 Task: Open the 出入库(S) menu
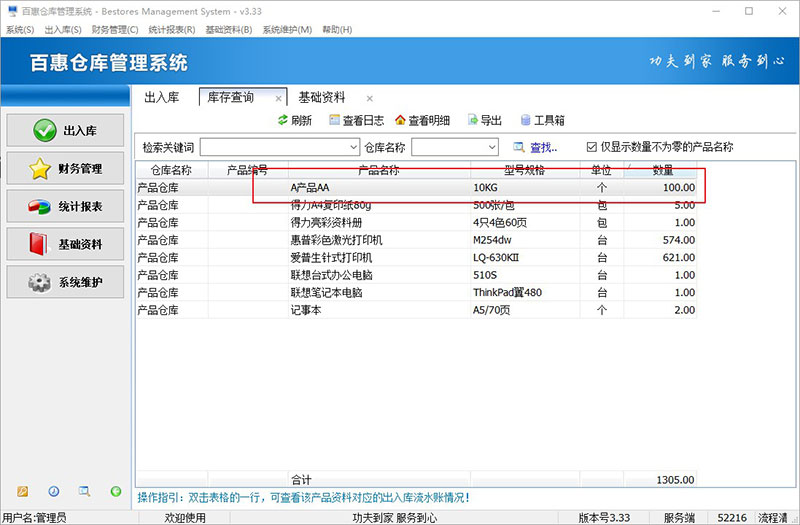point(63,30)
